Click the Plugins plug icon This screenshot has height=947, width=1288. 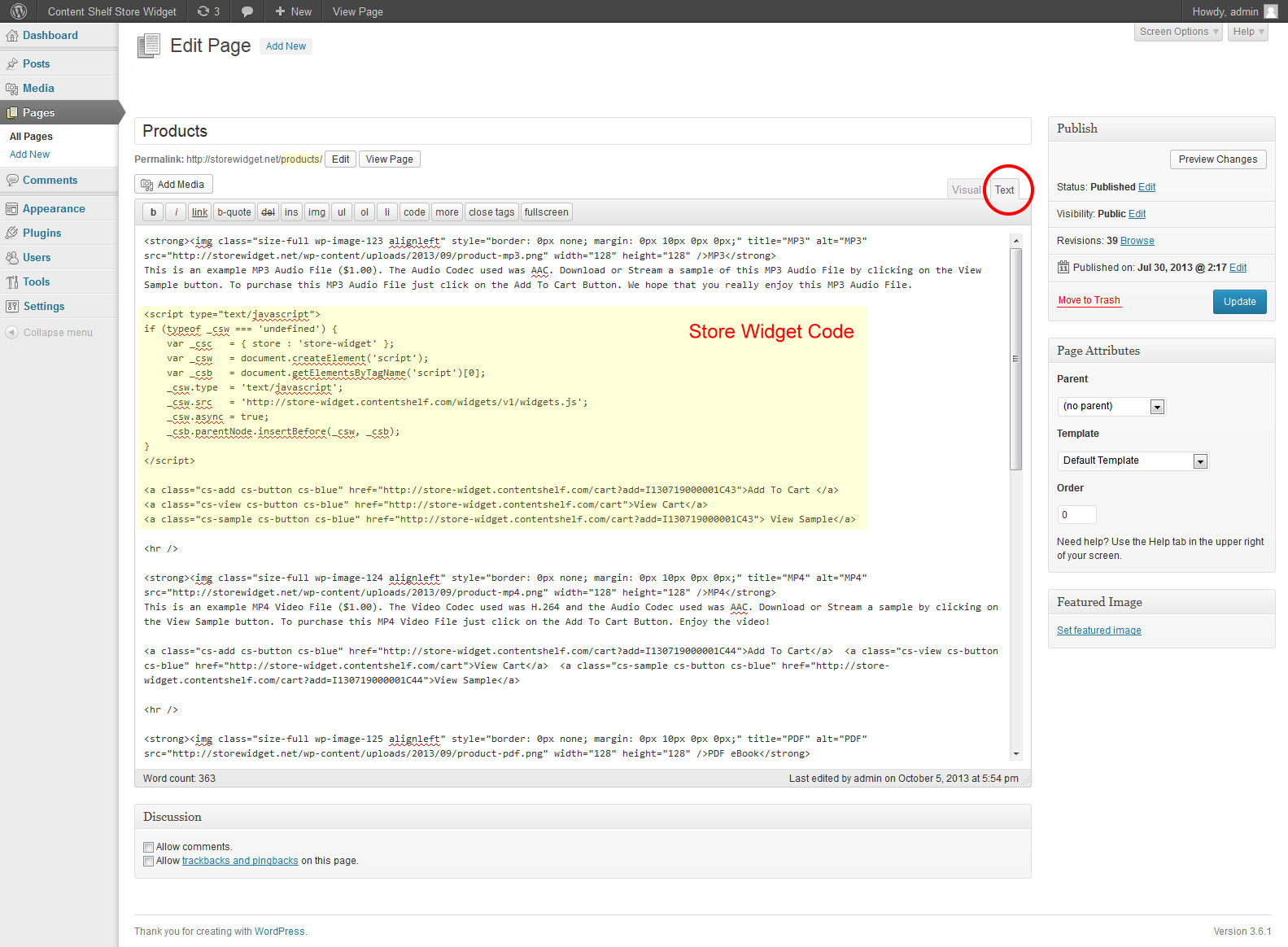pyautogui.click(x=11, y=233)
